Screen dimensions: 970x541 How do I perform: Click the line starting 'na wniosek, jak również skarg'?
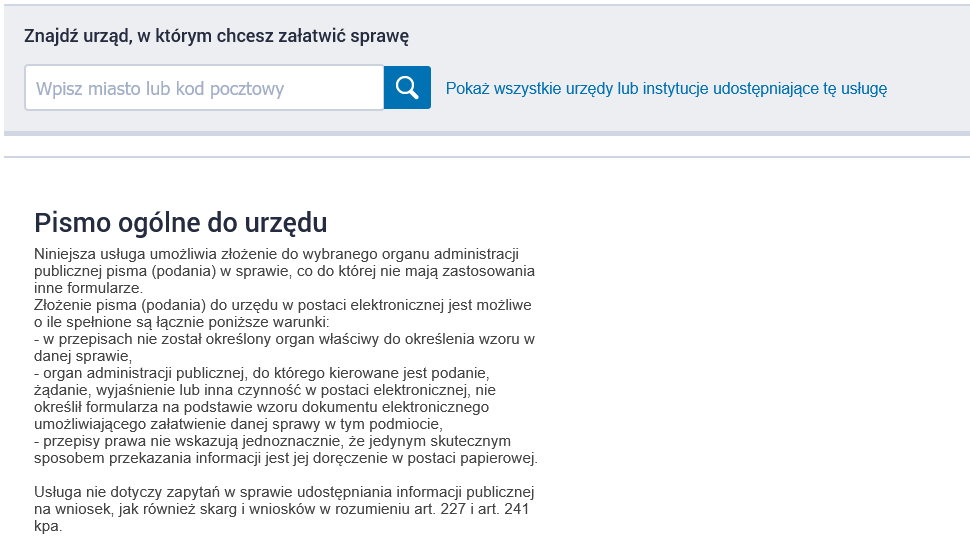pyautogui.click(x=281, y=509)
